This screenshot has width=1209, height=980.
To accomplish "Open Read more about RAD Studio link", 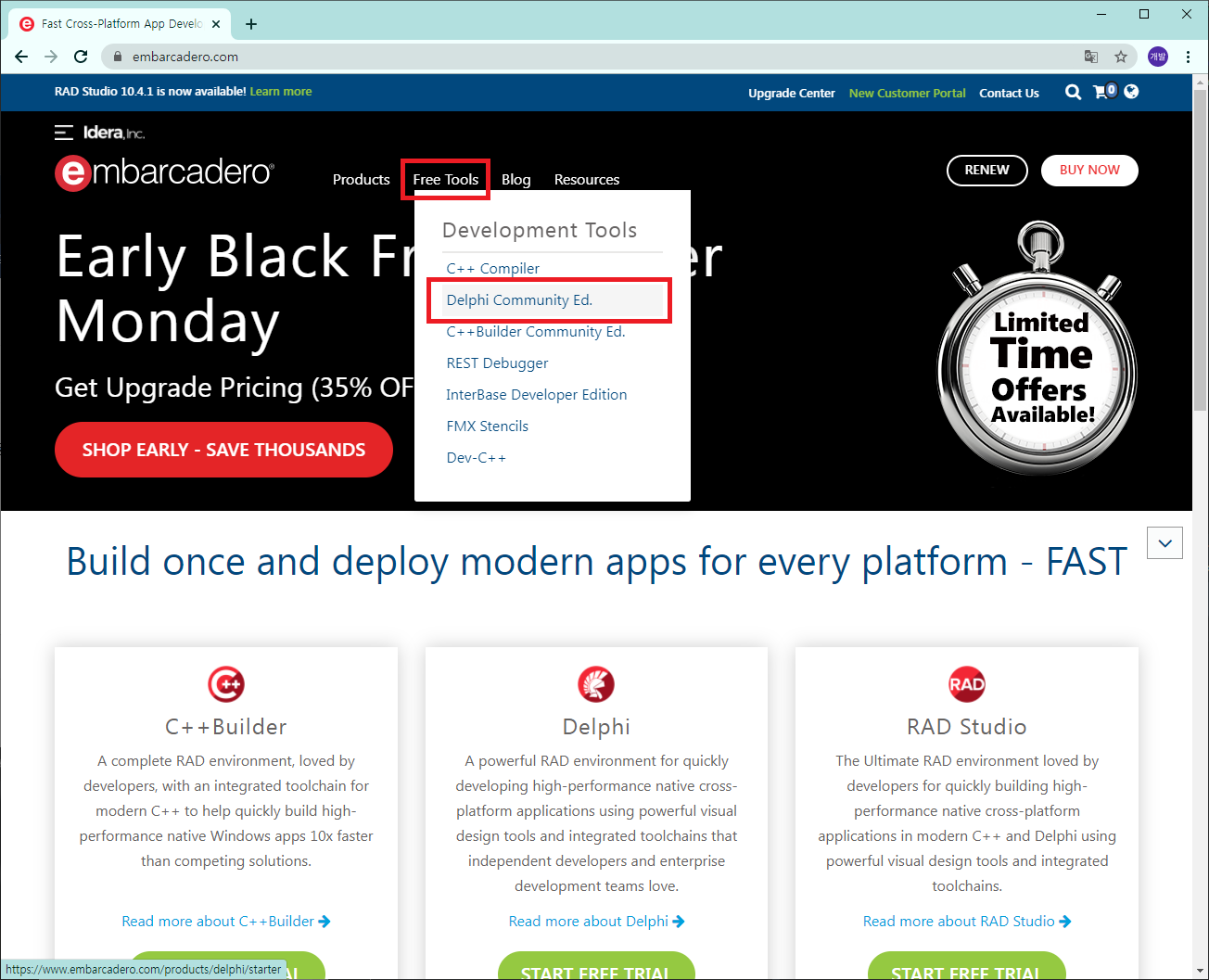I will tap(967, 922).
